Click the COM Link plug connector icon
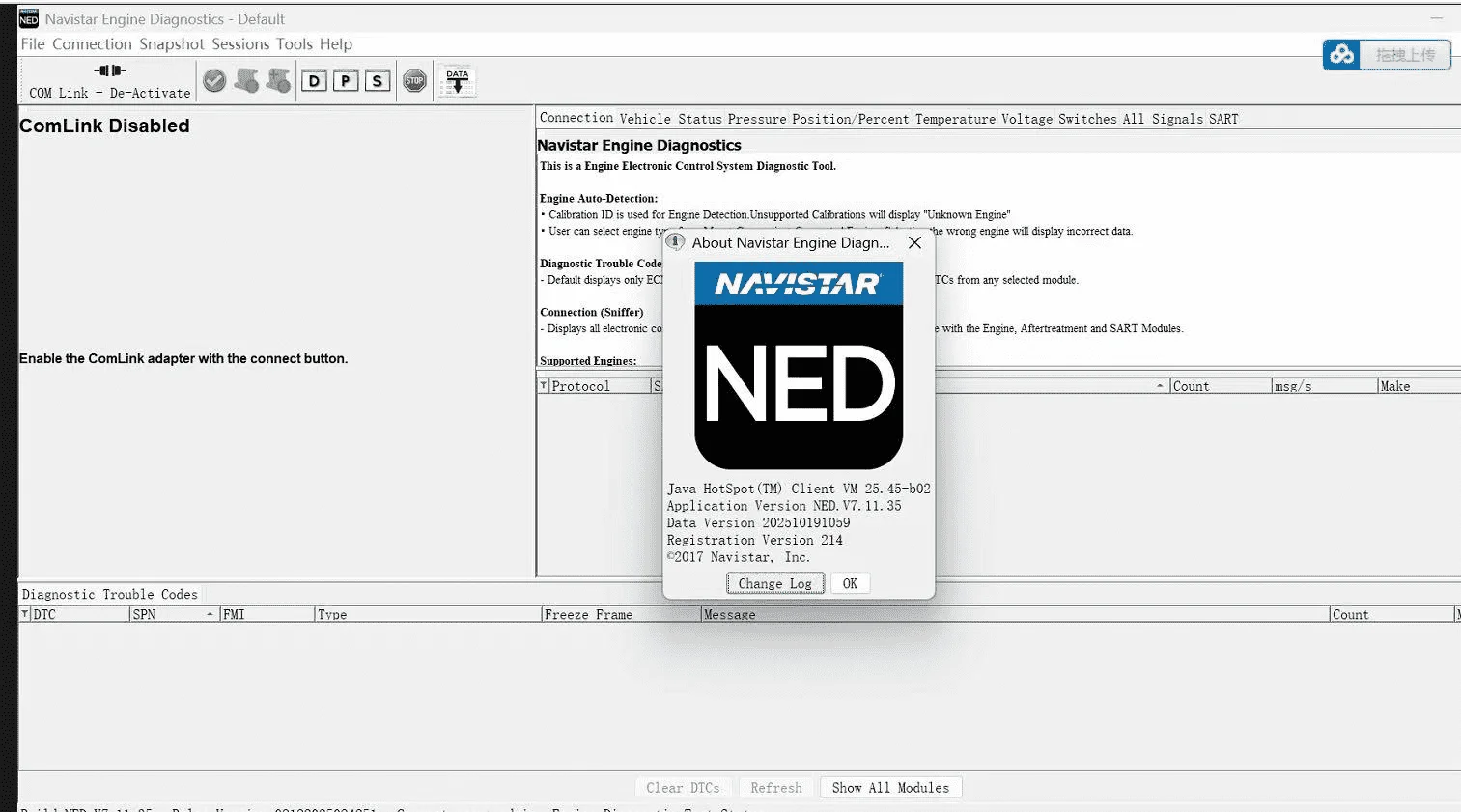 pos(110,70)
